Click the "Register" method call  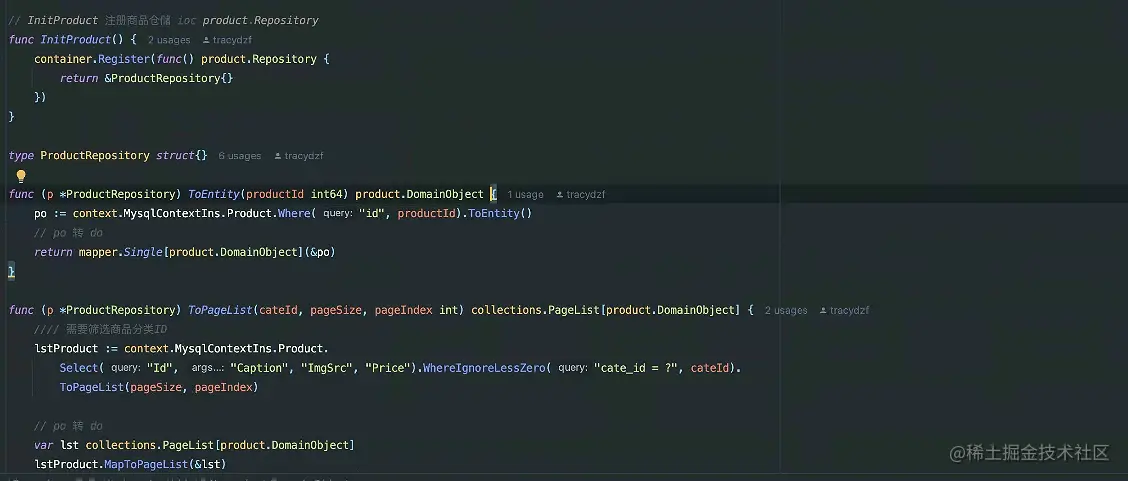click(124, 59)
